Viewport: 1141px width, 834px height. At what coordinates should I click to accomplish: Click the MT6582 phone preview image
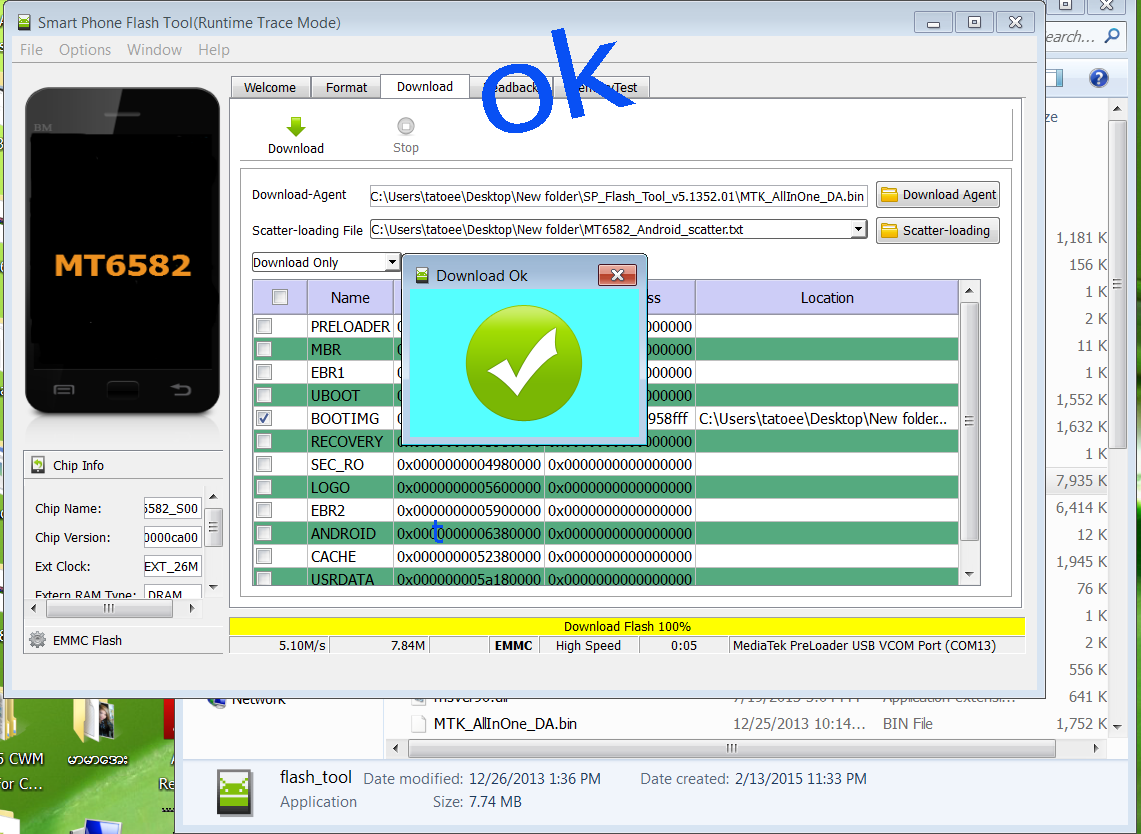[122, 251]
